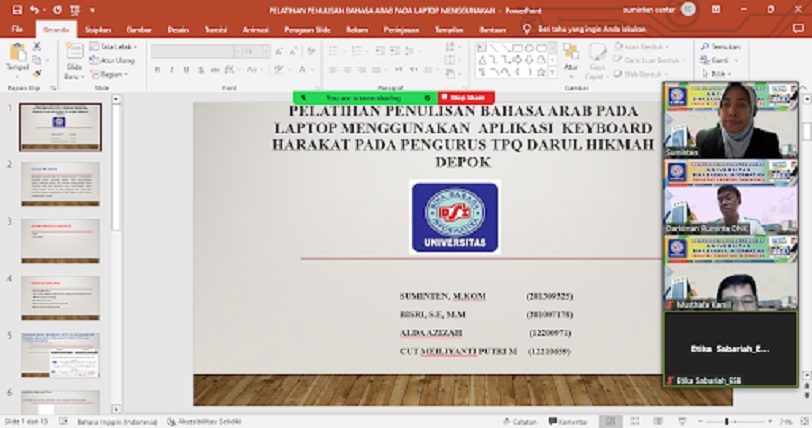Select the rectangle shape in gallery
The height and width of the screenshot is (428, 812).
[517, 48]
